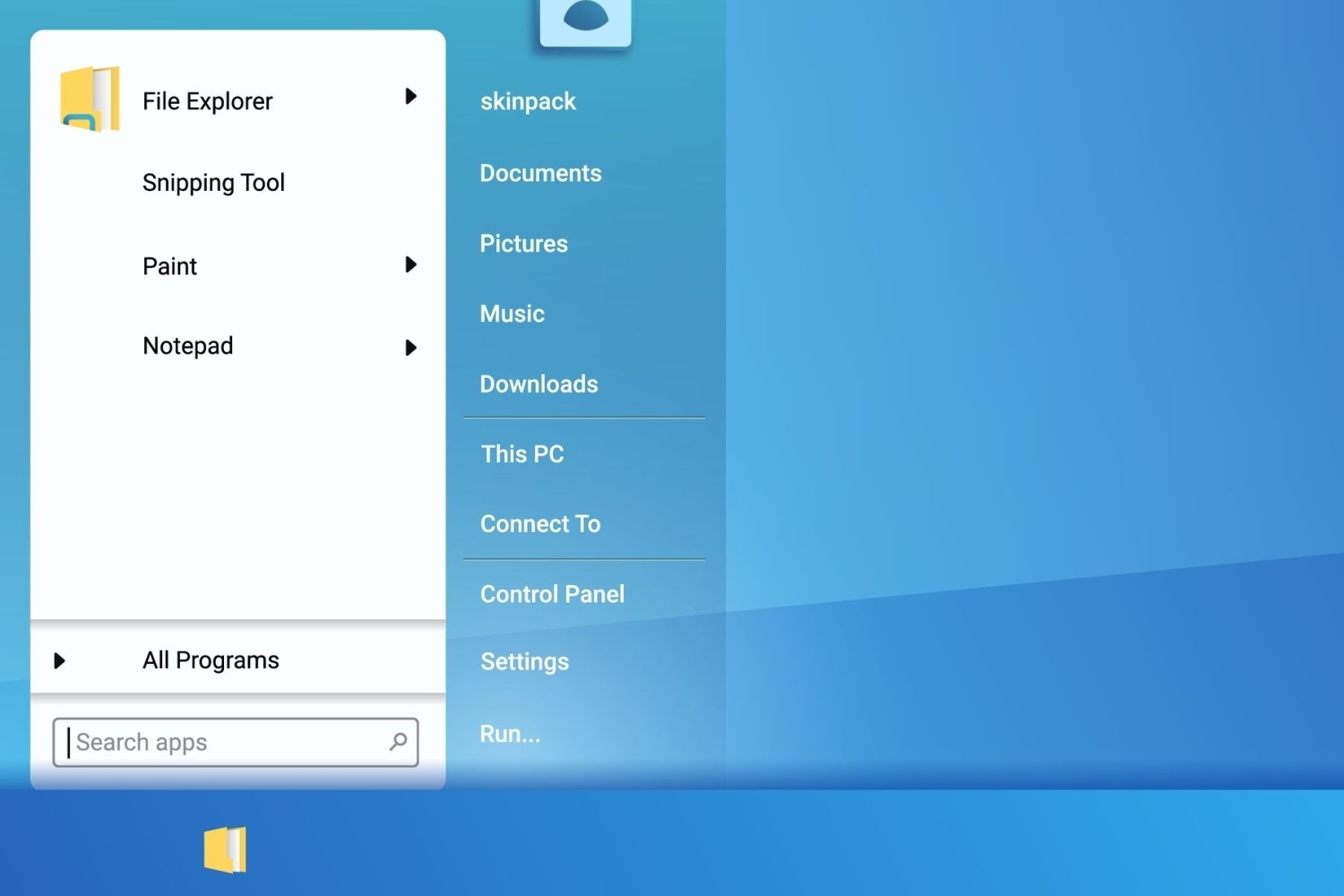This screenshot has height=896, width=1344.
Task: Open the Run... dialog
Action: coord(510,733)
